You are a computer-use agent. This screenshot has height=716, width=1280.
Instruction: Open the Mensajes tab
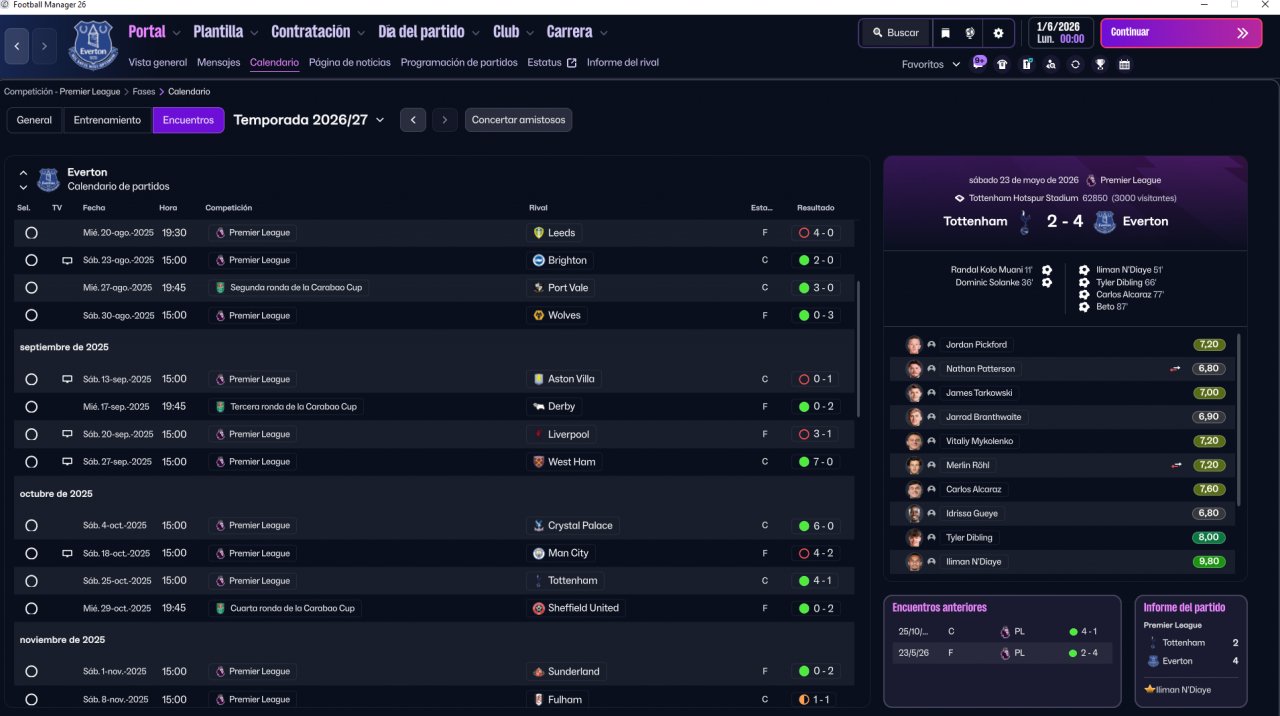[x=219, y=62]
